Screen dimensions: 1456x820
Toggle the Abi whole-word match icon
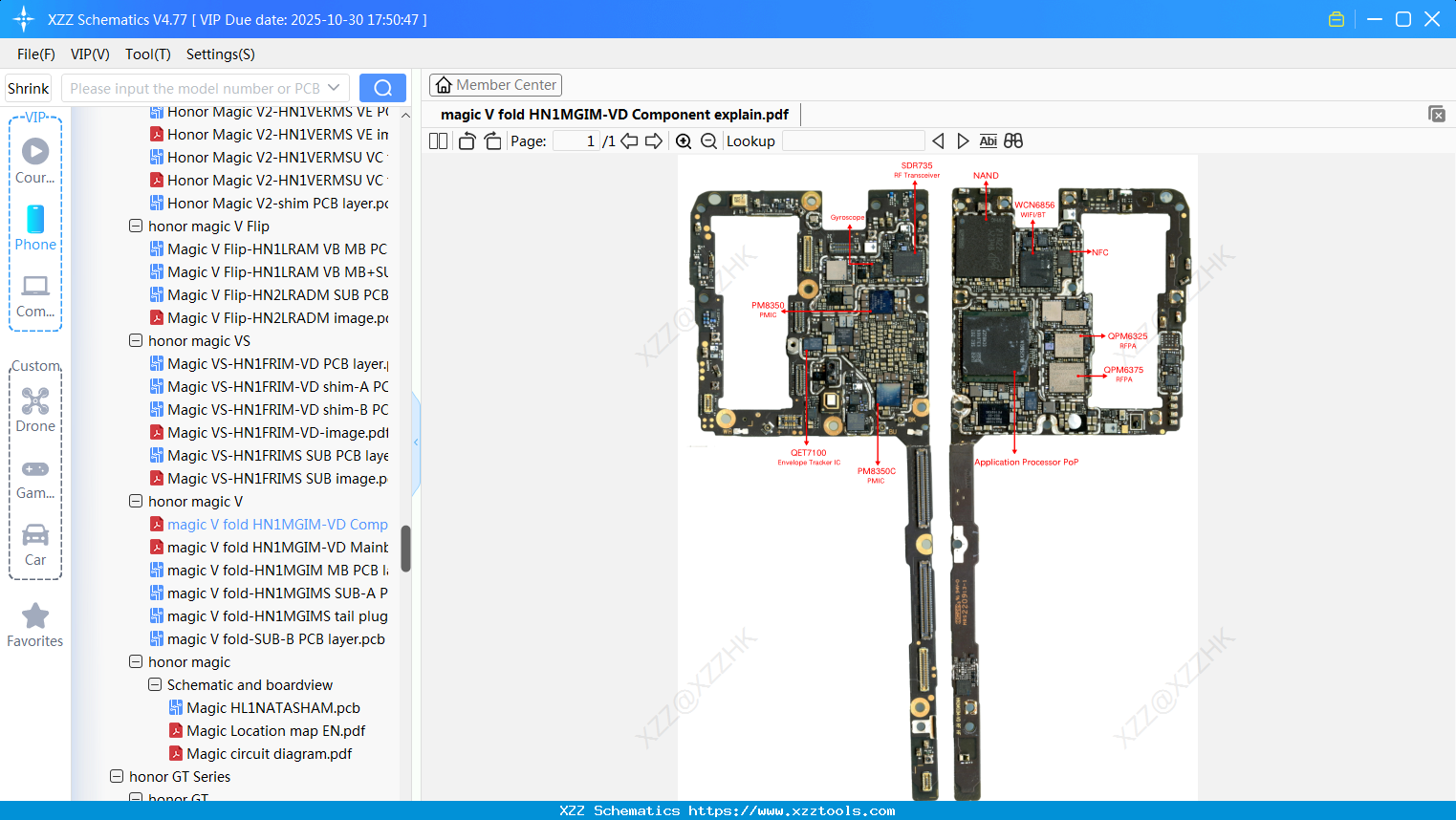(989, 141)
